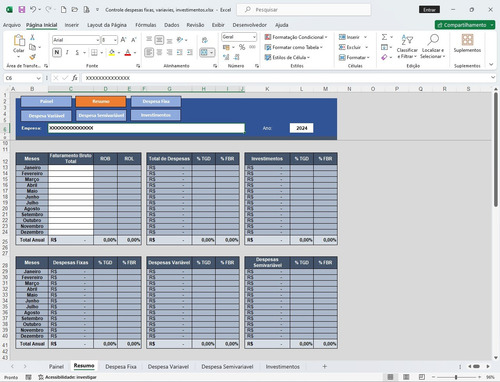Increase font size with larger A icon

point(123,40)
